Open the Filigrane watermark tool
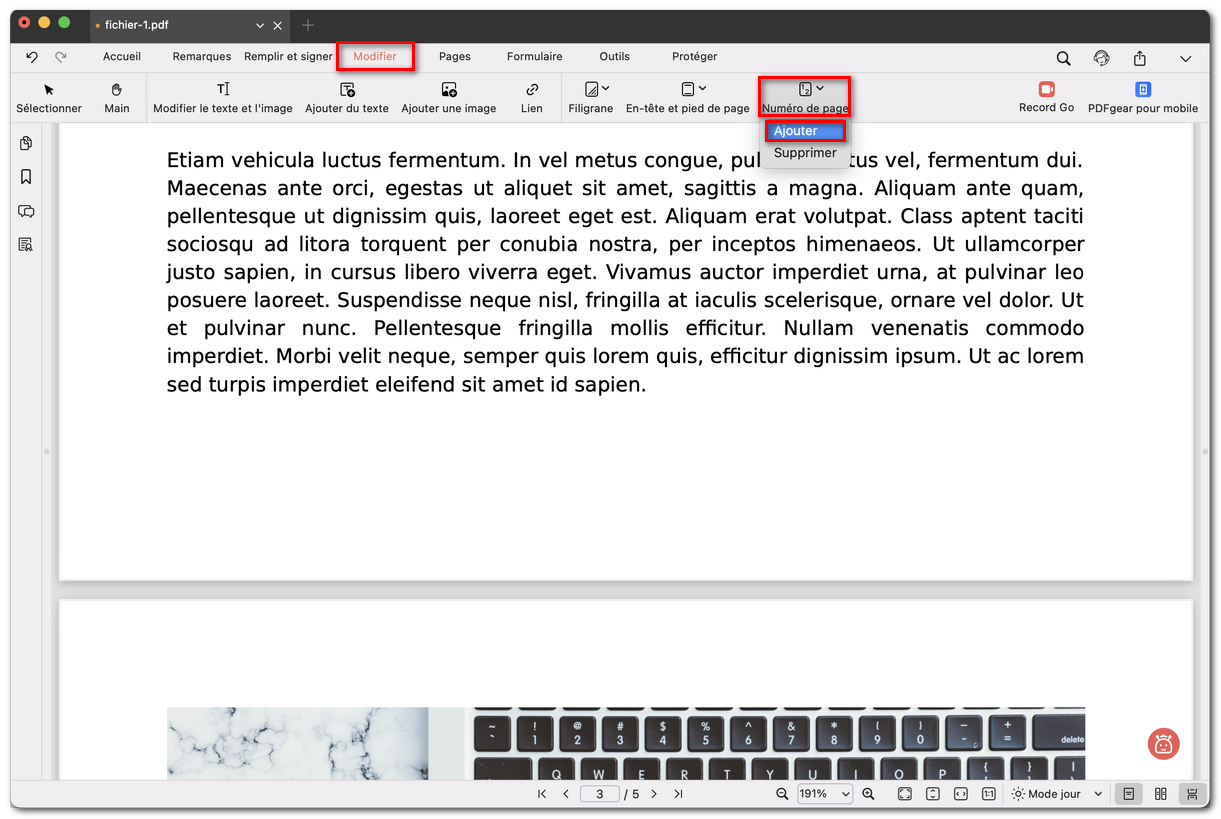 [590, 97]
